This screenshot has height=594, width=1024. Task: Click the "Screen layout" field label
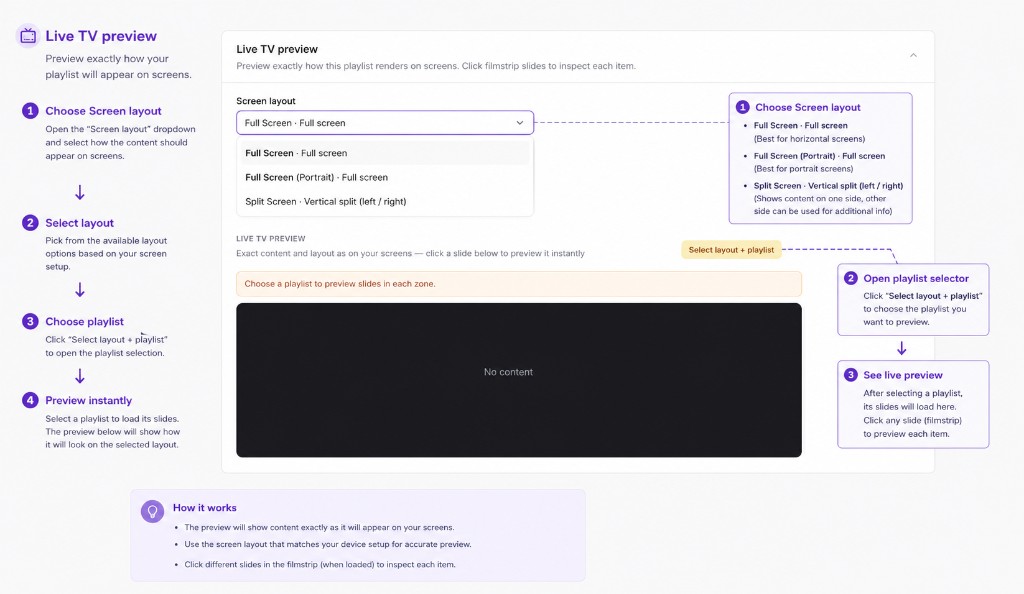point(266,101)
